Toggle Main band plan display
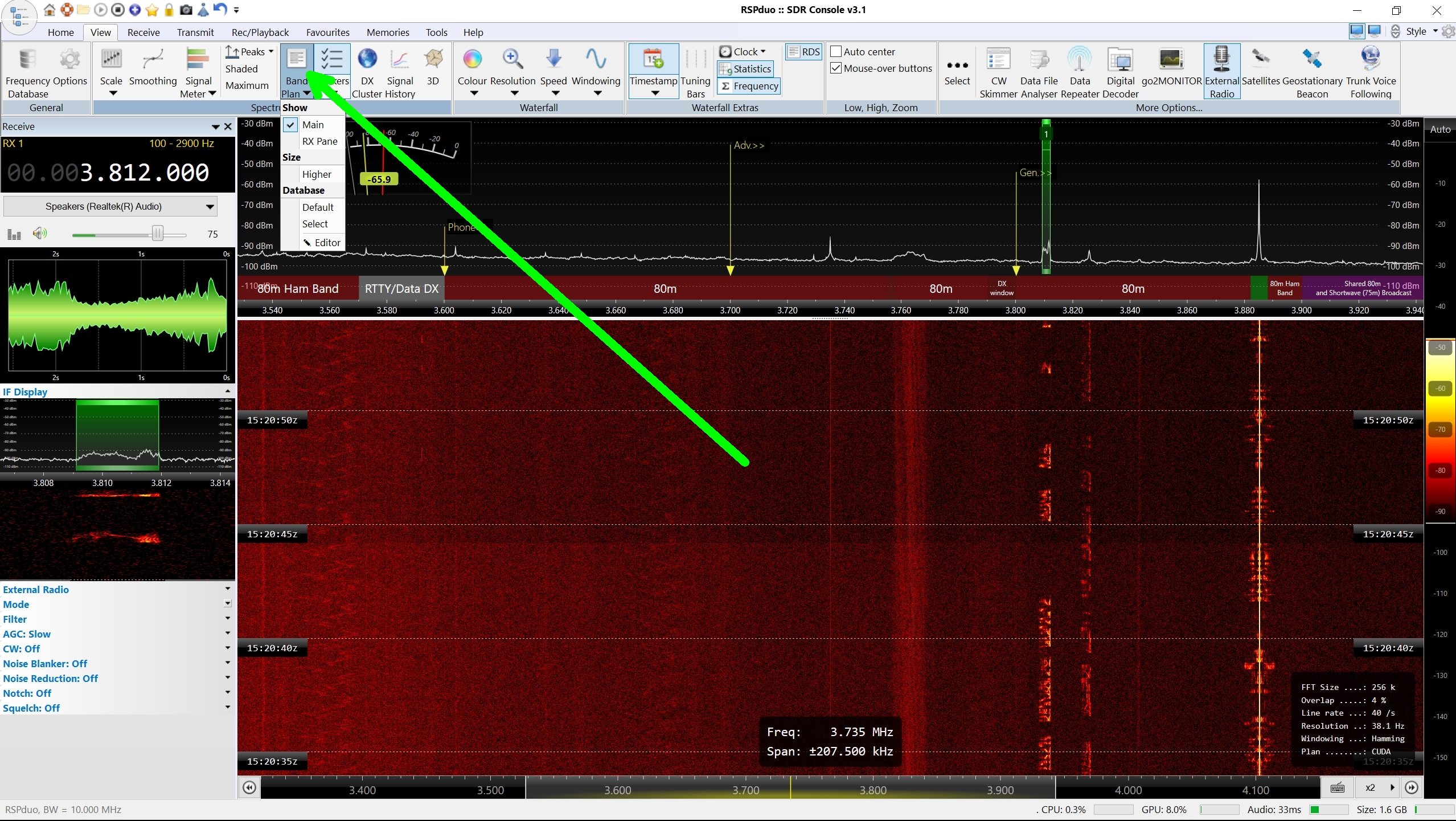This screenshot has height=821, width=1456. 313,125
